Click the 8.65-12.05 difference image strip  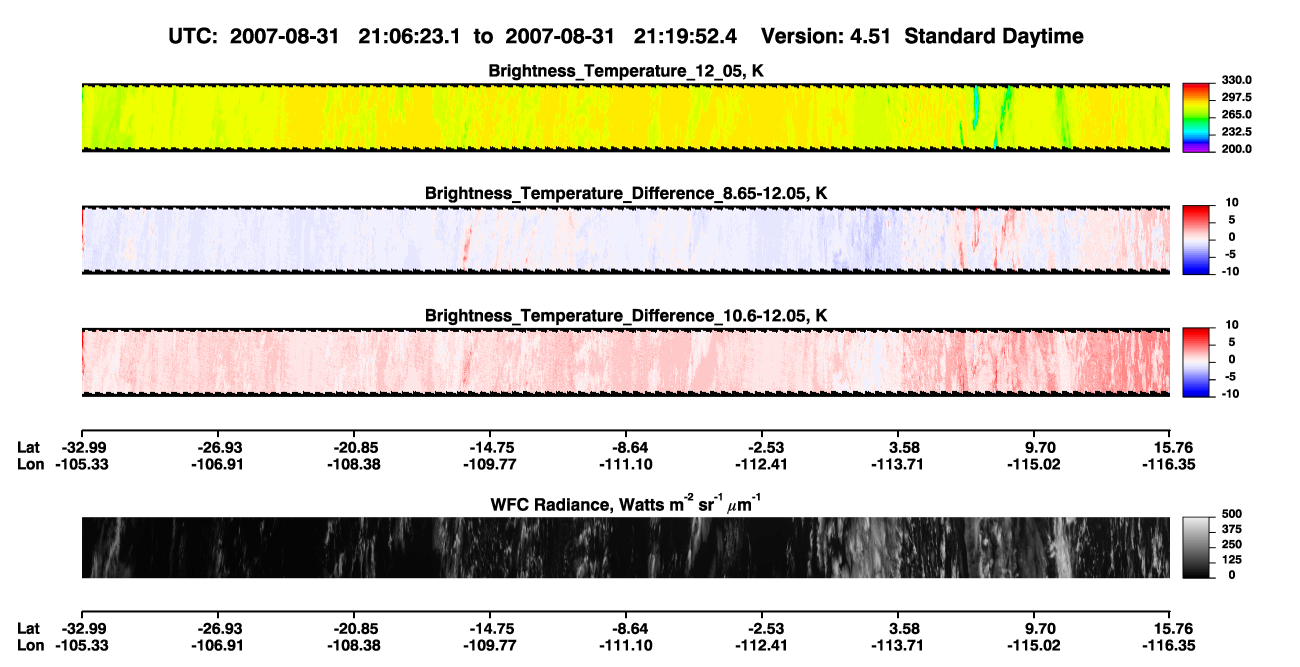pyautogui.click(x=625, y=239)
